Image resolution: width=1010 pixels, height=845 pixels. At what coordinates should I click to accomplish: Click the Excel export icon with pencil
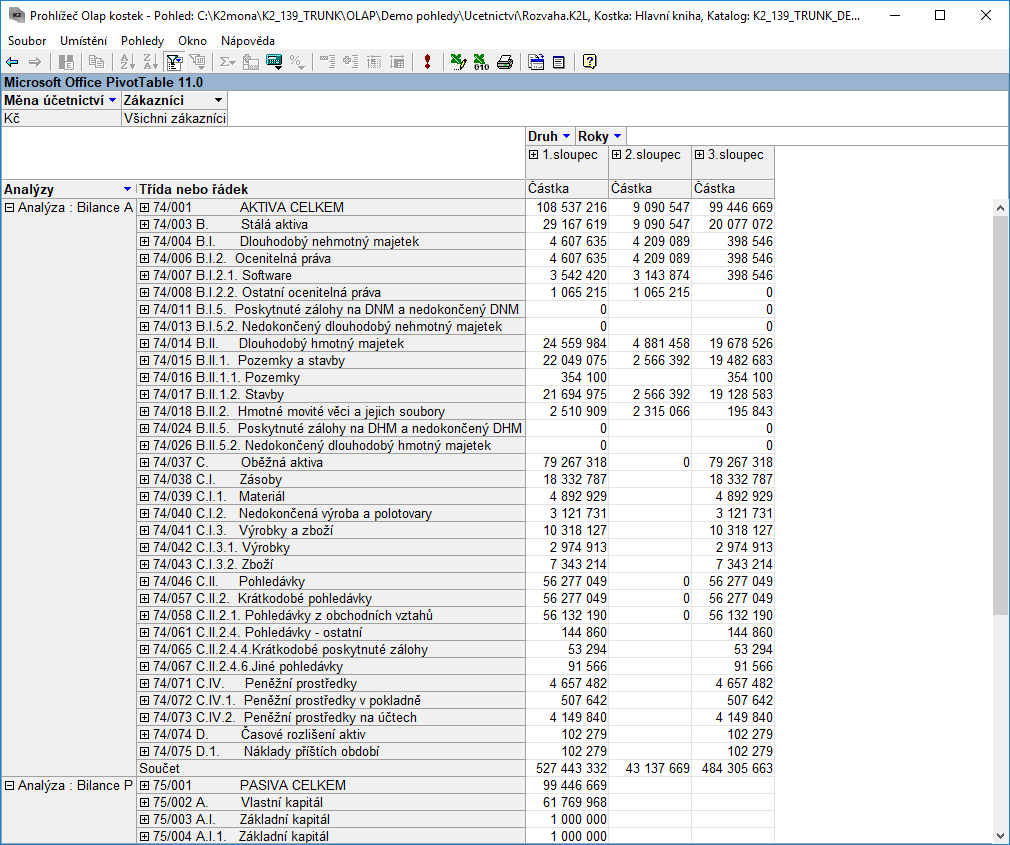(x=458, y=62)
